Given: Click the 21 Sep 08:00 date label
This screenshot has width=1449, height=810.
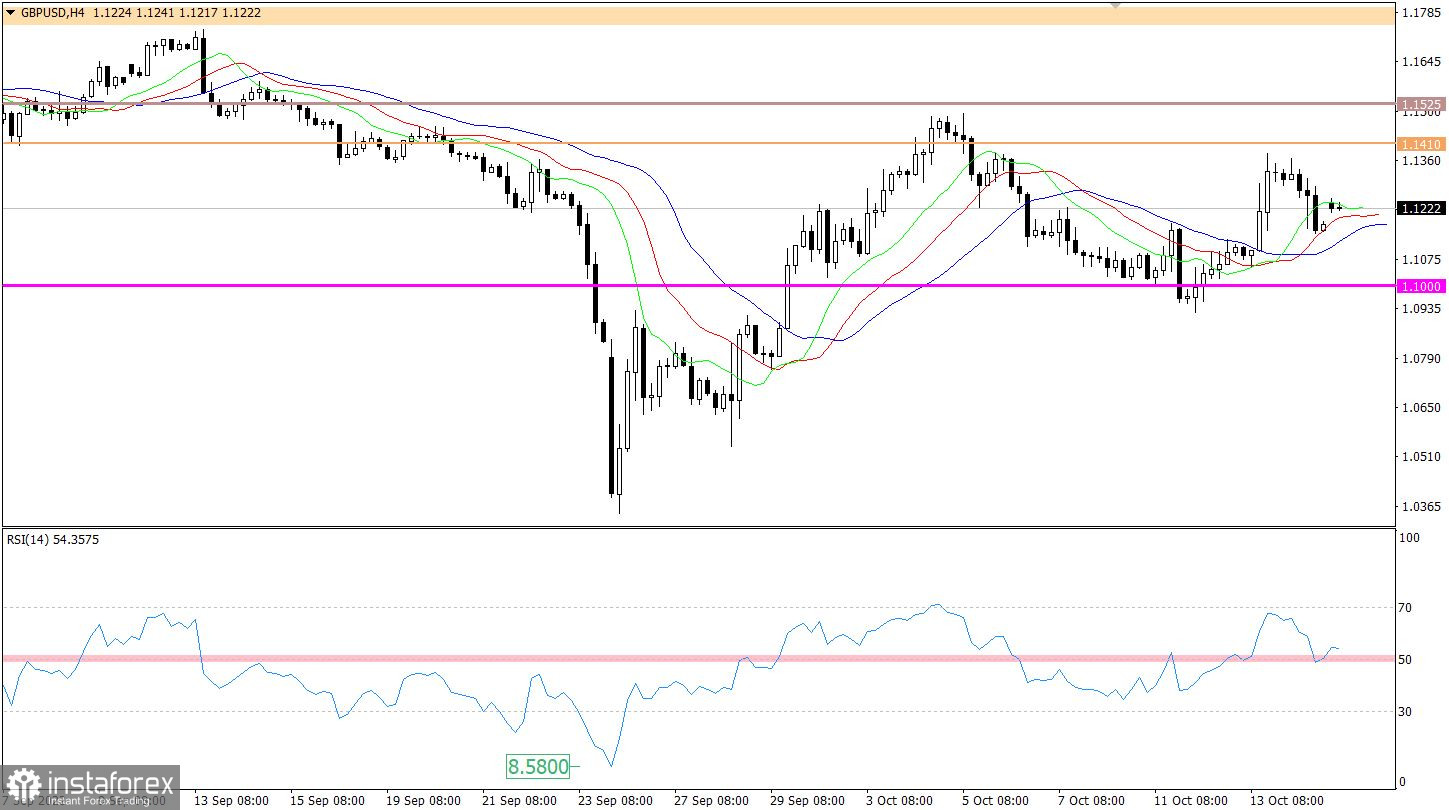Looking at the screenshot, I should tap(520, 801).
